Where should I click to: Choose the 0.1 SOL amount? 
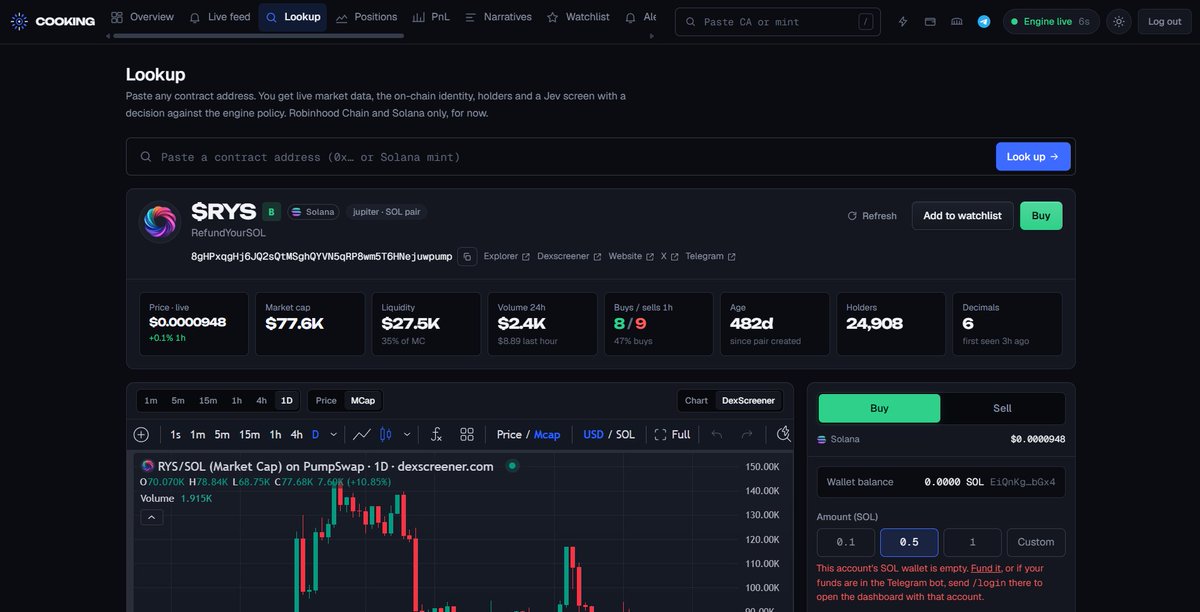tap(846, 542)
